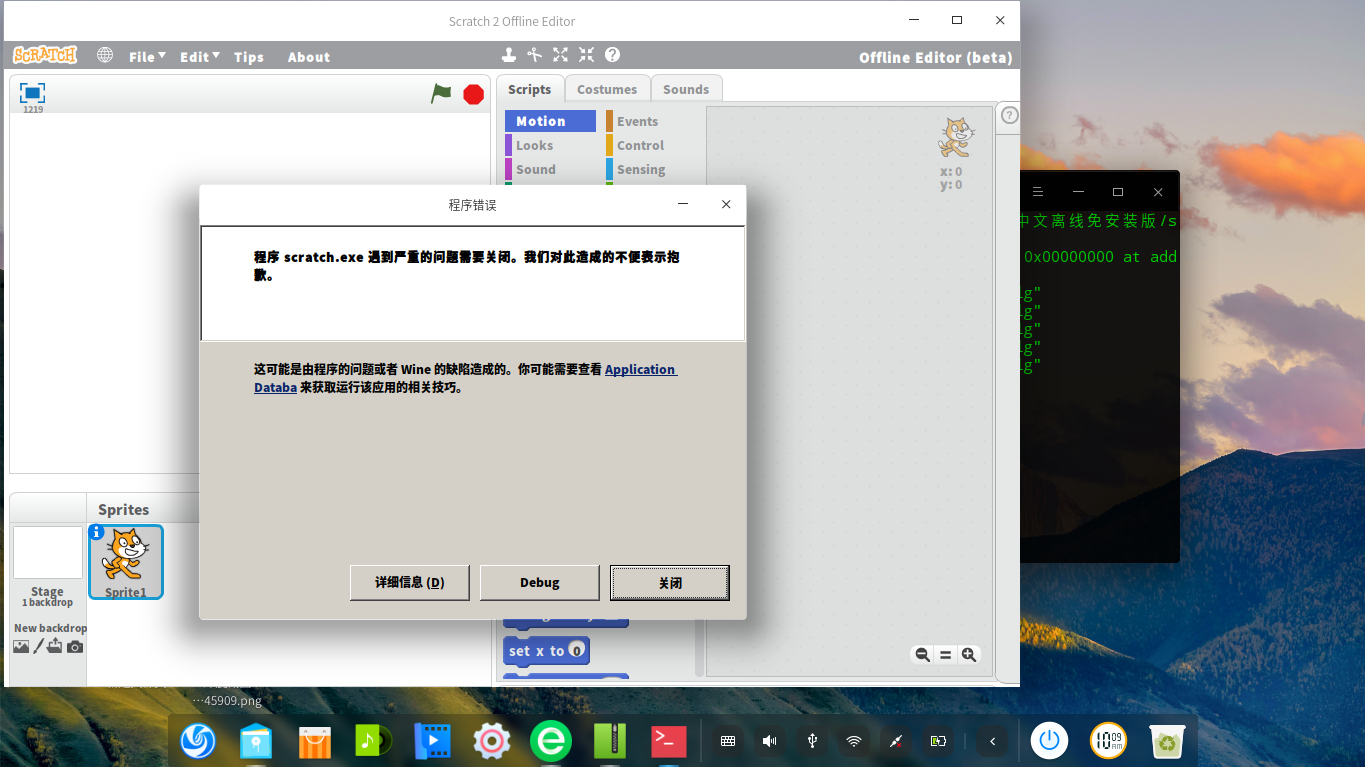Screen dimensions: 1365x767
Task: Switch to the Sounds tab
Action: coord(686,89)
